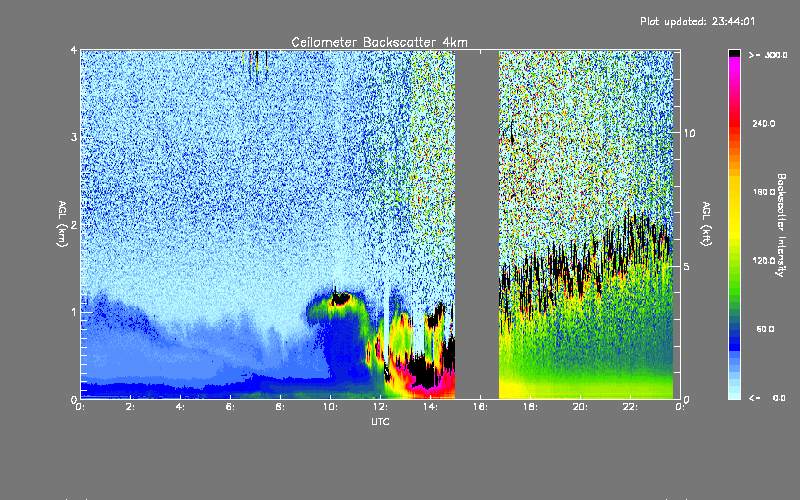Click the "60.0" colorbar value

point(765,329)
